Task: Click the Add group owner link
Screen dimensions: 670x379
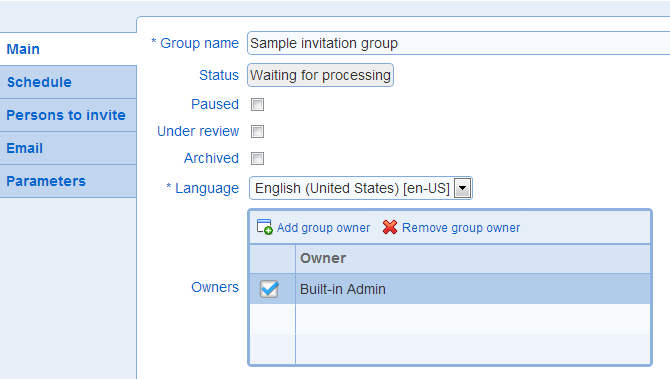Action: (x=323, y=228)
